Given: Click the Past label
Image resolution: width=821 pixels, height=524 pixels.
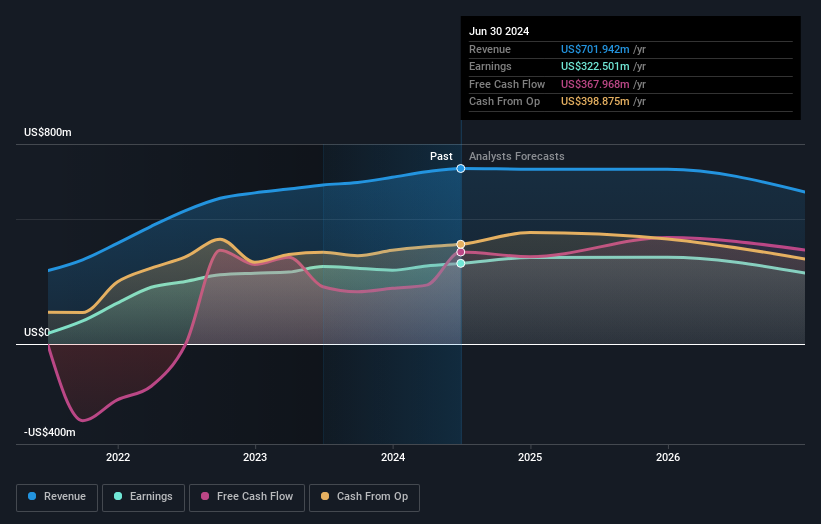Looking at the screenshot, I should [x=441, y=156].
